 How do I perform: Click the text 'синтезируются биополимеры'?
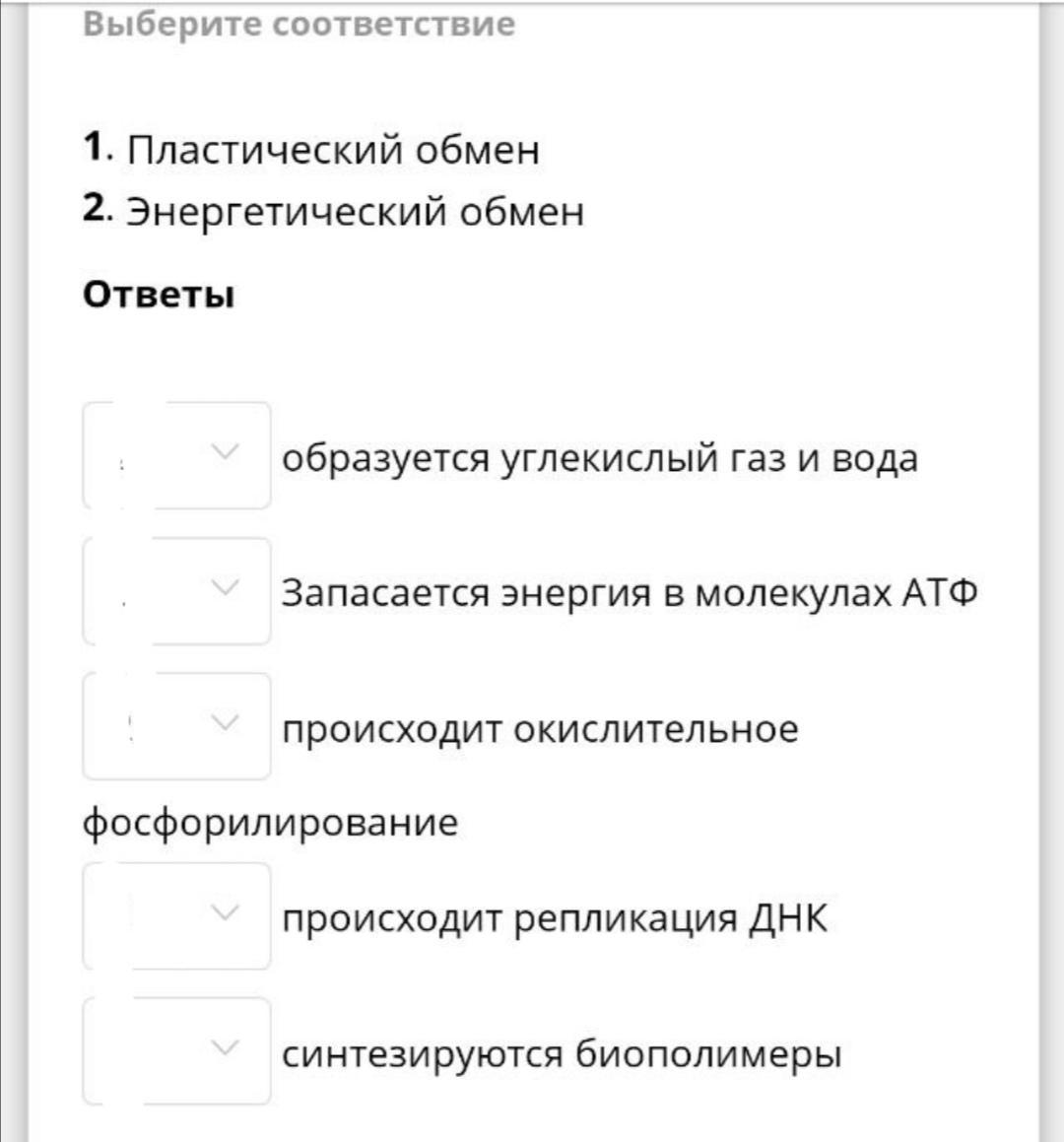pyautogui.click(x=562, y=1054)
